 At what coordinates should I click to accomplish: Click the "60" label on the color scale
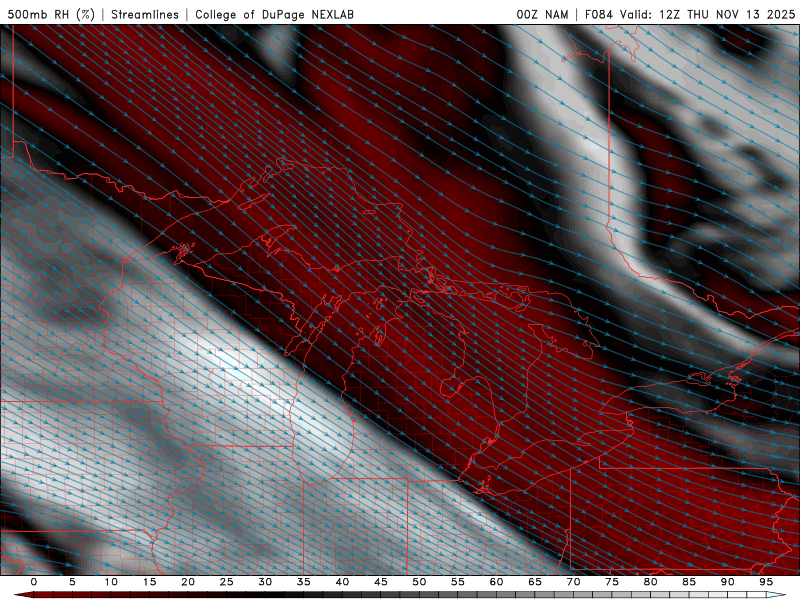click(496, 582)
